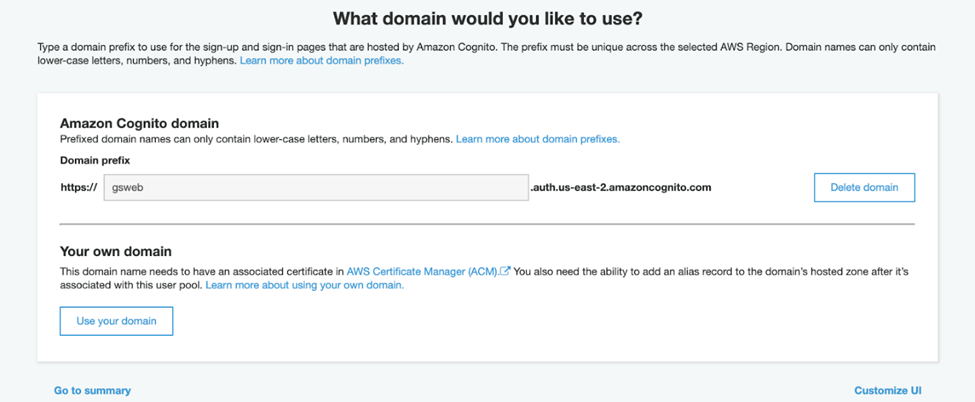The image size is (975, 402).
Task: Click description starting 'This domain name needs'
Action: [x=488, y=278]
